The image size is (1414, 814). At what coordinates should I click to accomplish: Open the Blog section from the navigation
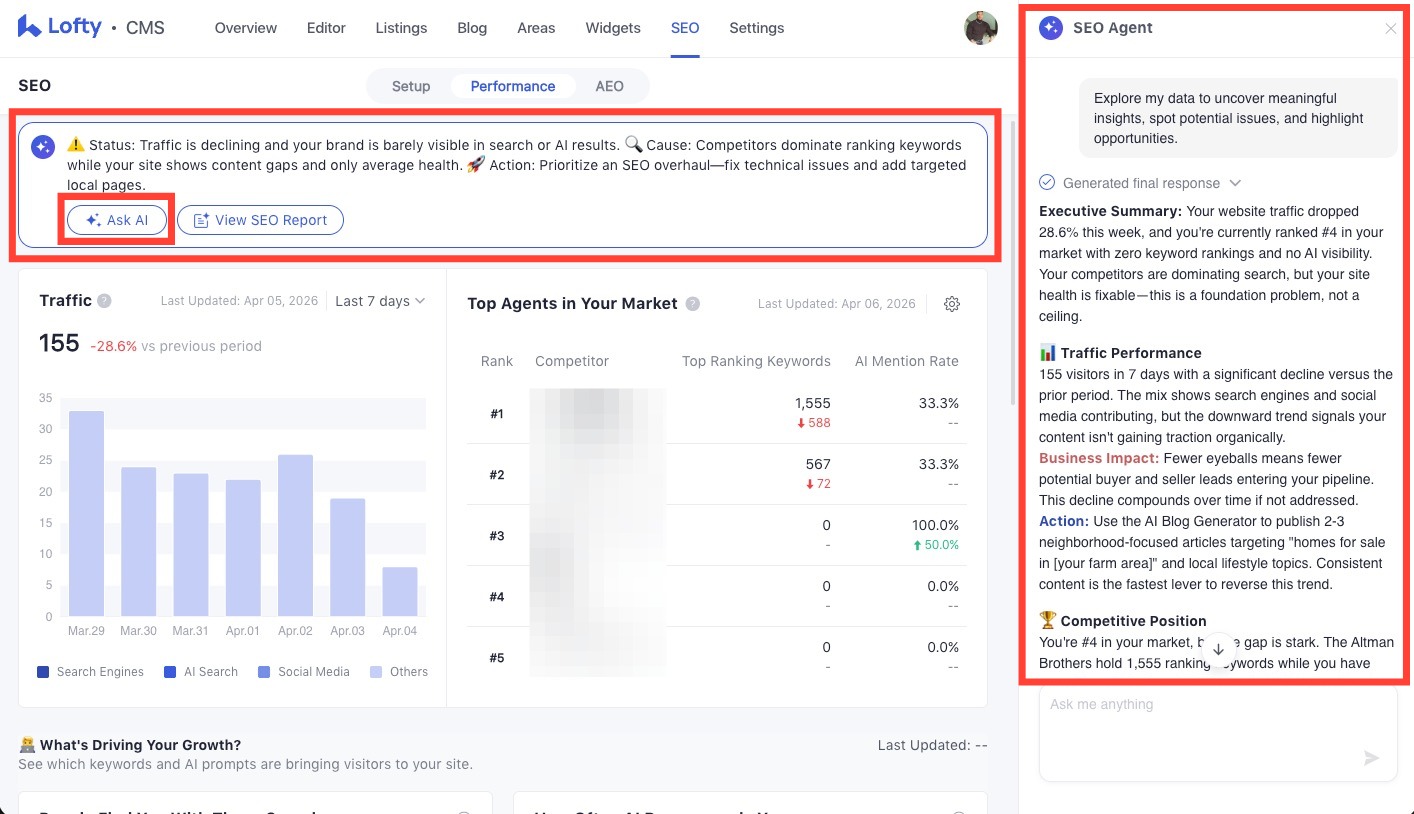(x=472, y=28)
